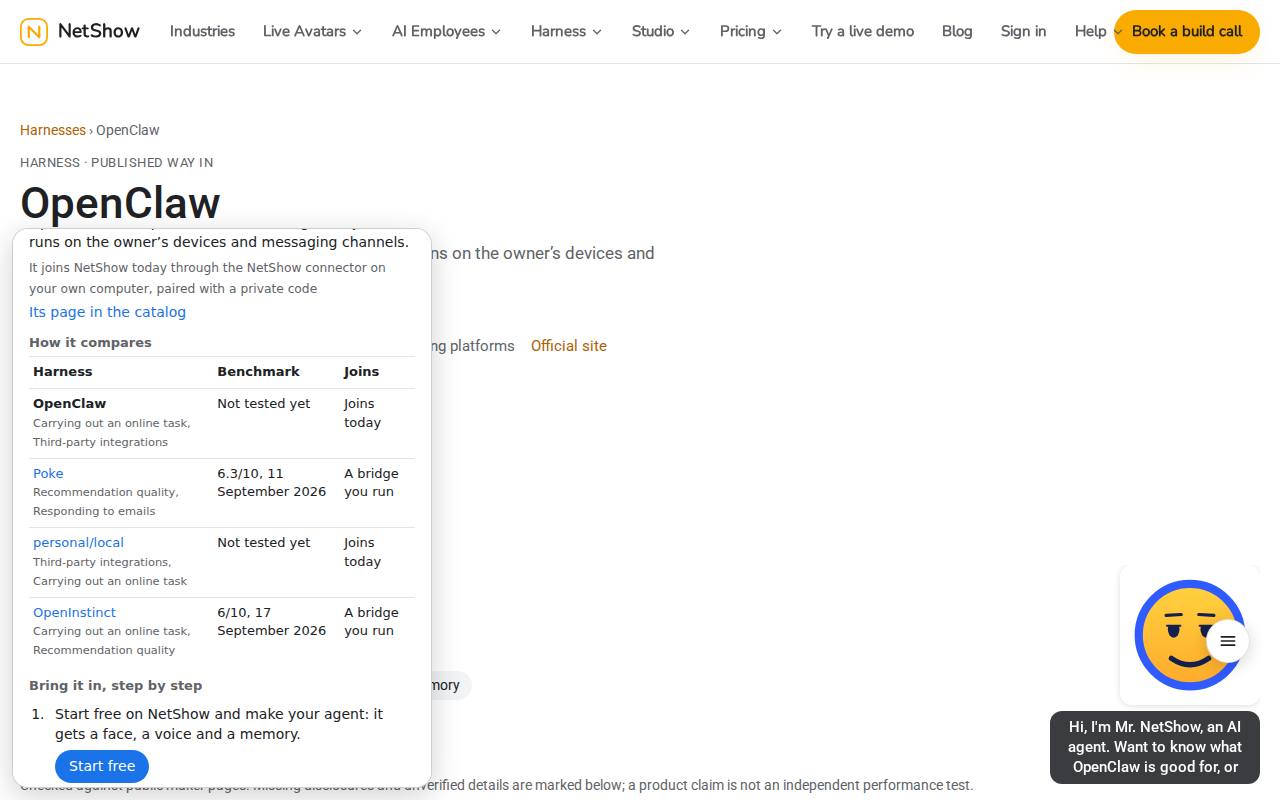Visit the Official site link
The width and height of the screenshot is (1280, 800).
pyautogui.click(x=569, y=346)
